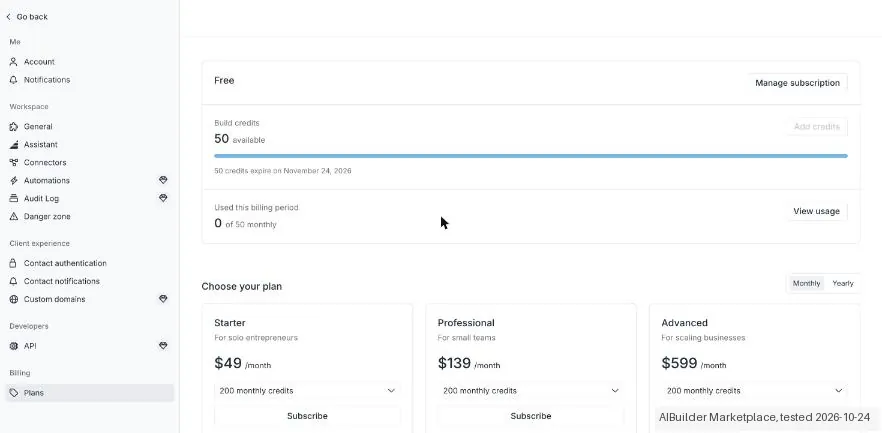Click the Account person icon
This screenshot has height=433, width=882.
click(14, 62)
